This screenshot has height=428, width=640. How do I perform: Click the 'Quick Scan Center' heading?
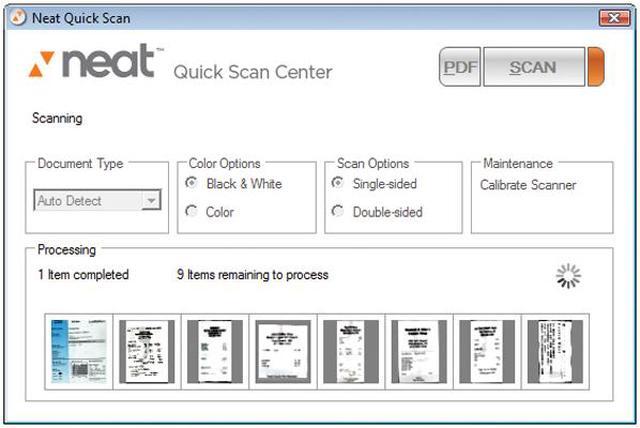tap(253, 72)
